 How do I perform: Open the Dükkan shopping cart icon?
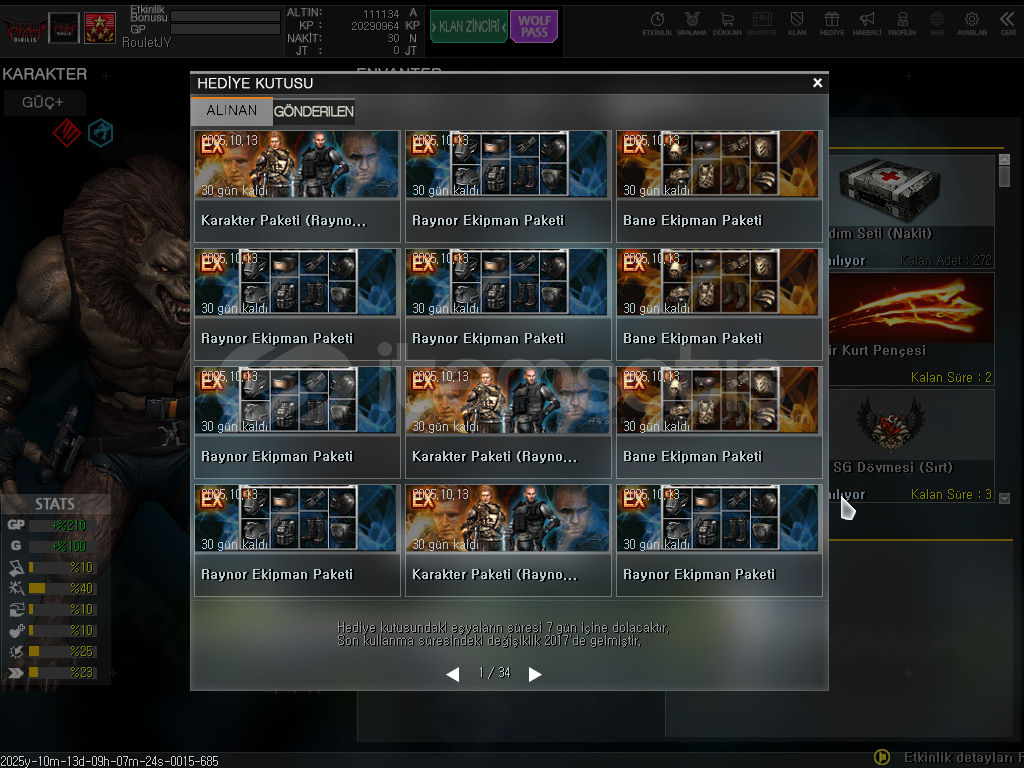point(727,23)
